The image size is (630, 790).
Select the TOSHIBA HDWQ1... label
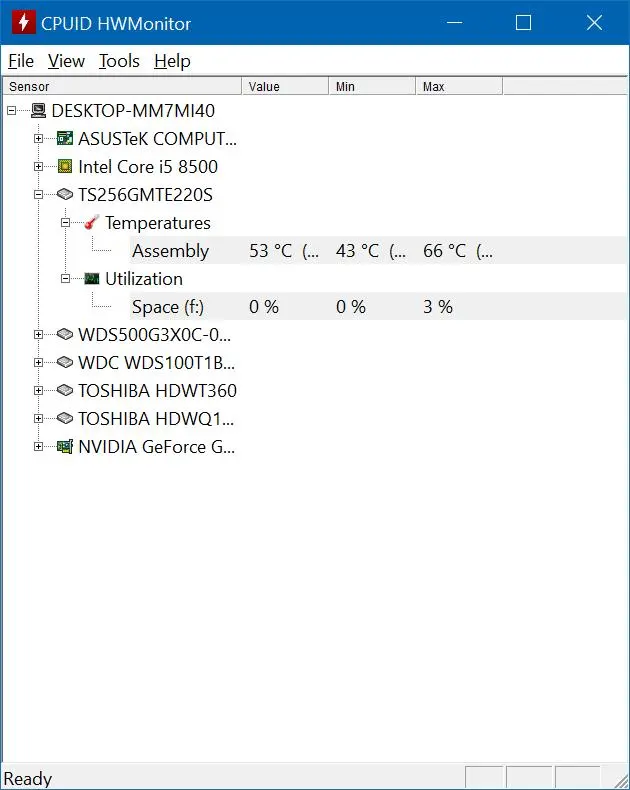pos(156,418)
